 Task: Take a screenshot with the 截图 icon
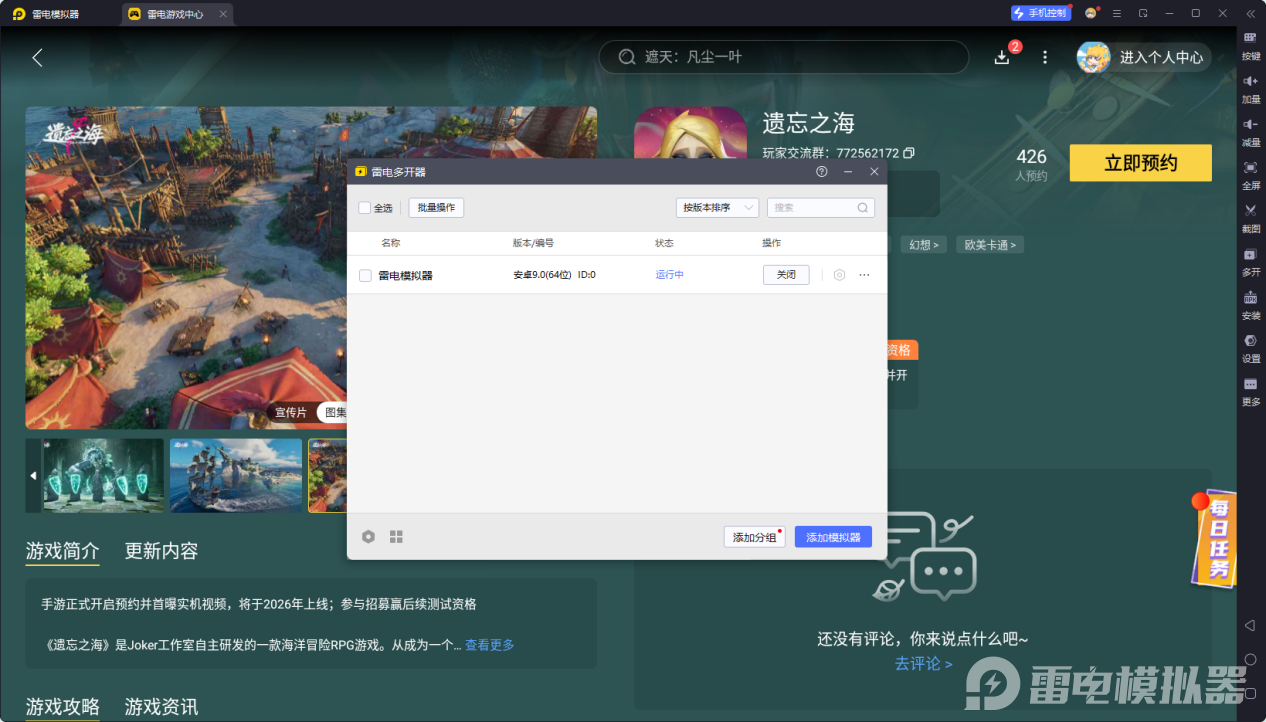(x=1250, y=217)
